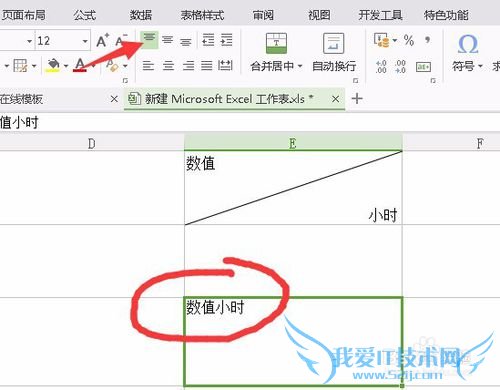Increase decimal places
This screenshot has width=500, height=390.
[x=381, y=67]
